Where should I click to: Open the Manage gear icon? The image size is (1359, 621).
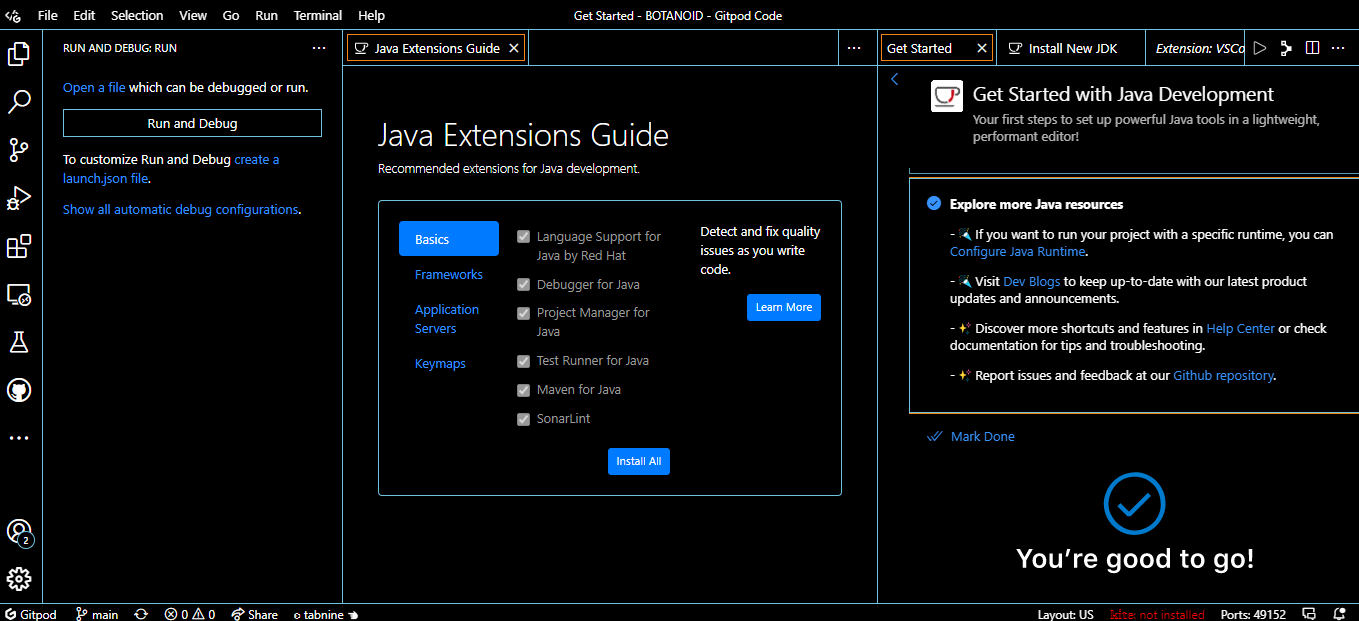(19, 579)
